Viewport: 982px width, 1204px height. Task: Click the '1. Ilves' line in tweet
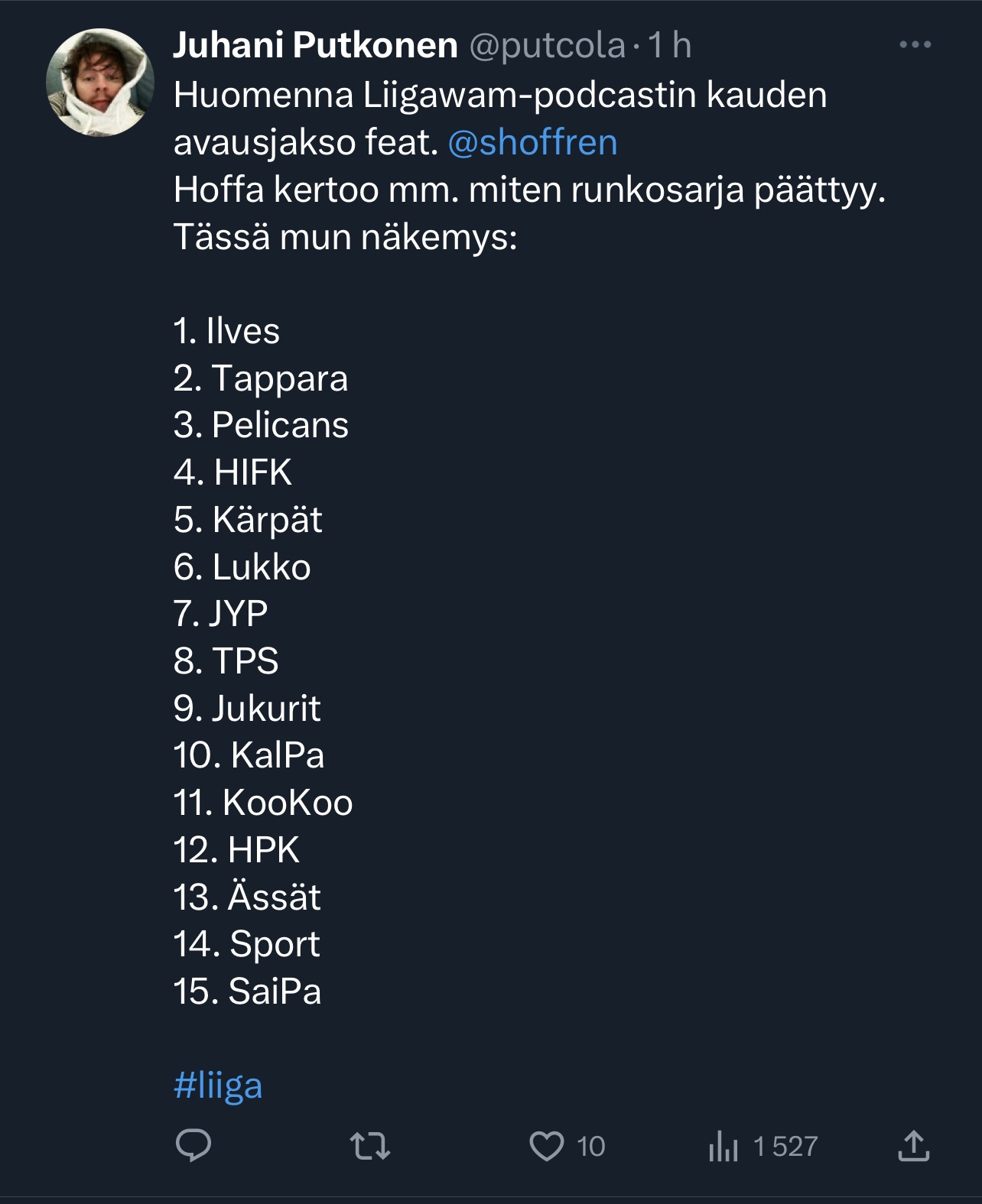226,331
